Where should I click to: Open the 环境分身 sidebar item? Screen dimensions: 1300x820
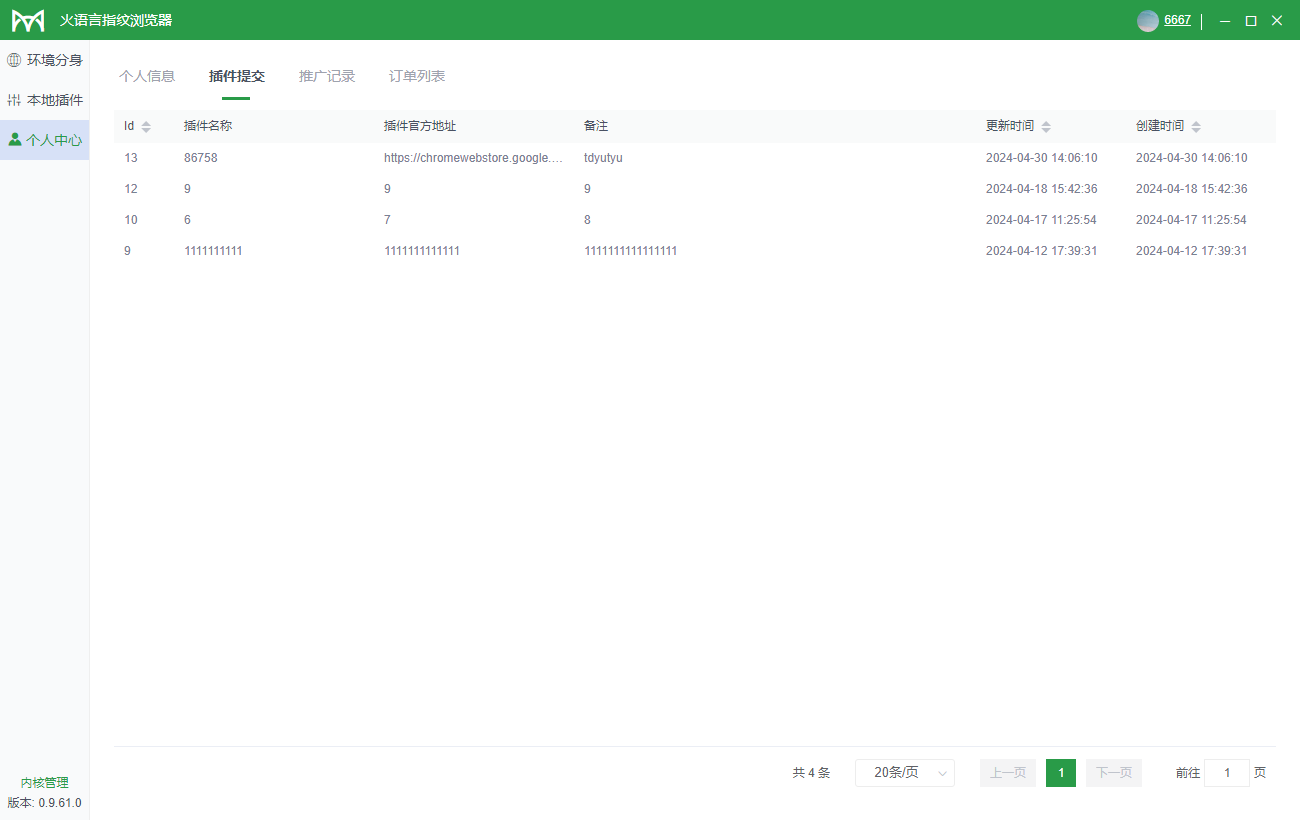[x=45, y=60]
